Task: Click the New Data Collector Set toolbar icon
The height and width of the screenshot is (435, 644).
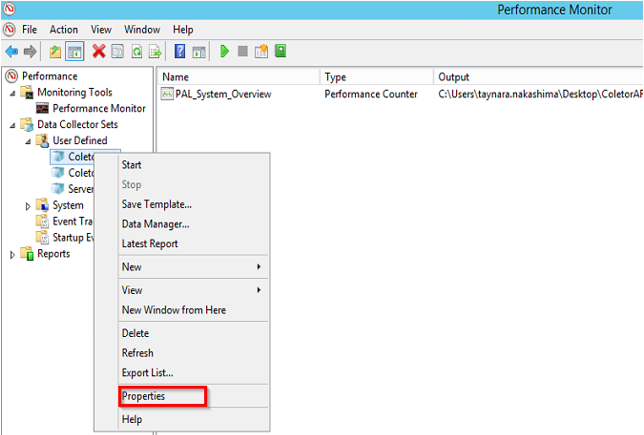Action: [261, 51]
